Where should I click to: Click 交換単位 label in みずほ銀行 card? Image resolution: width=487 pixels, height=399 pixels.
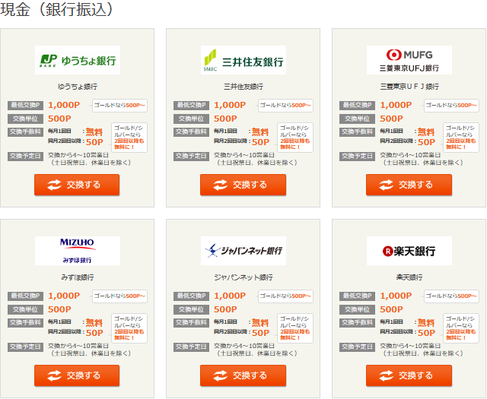(x=25, y=310)
